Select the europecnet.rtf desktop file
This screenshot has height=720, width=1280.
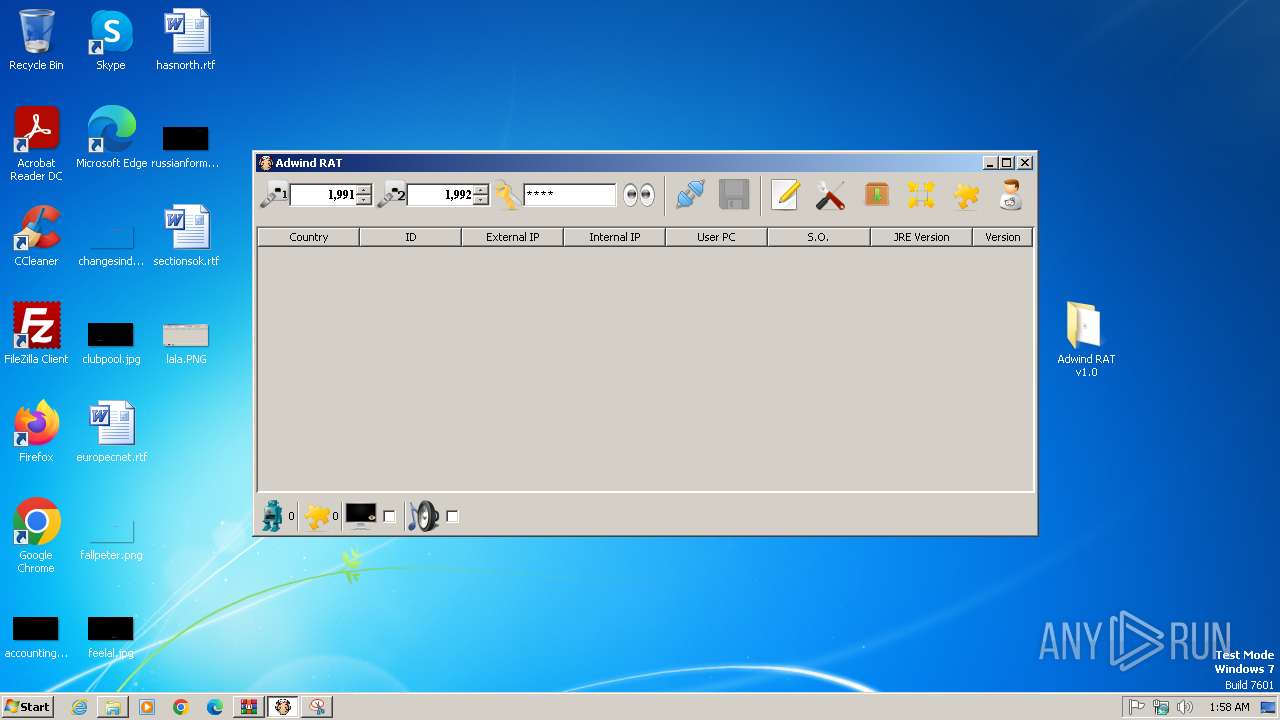[111, 432]
